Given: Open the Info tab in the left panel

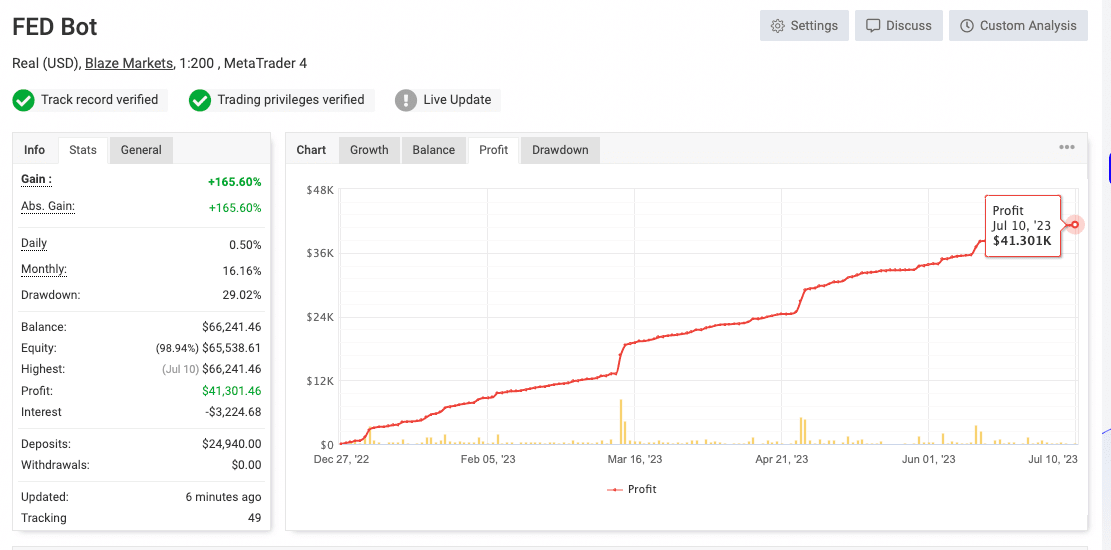Looking at the screenshot, I should [x=35, y=150].
